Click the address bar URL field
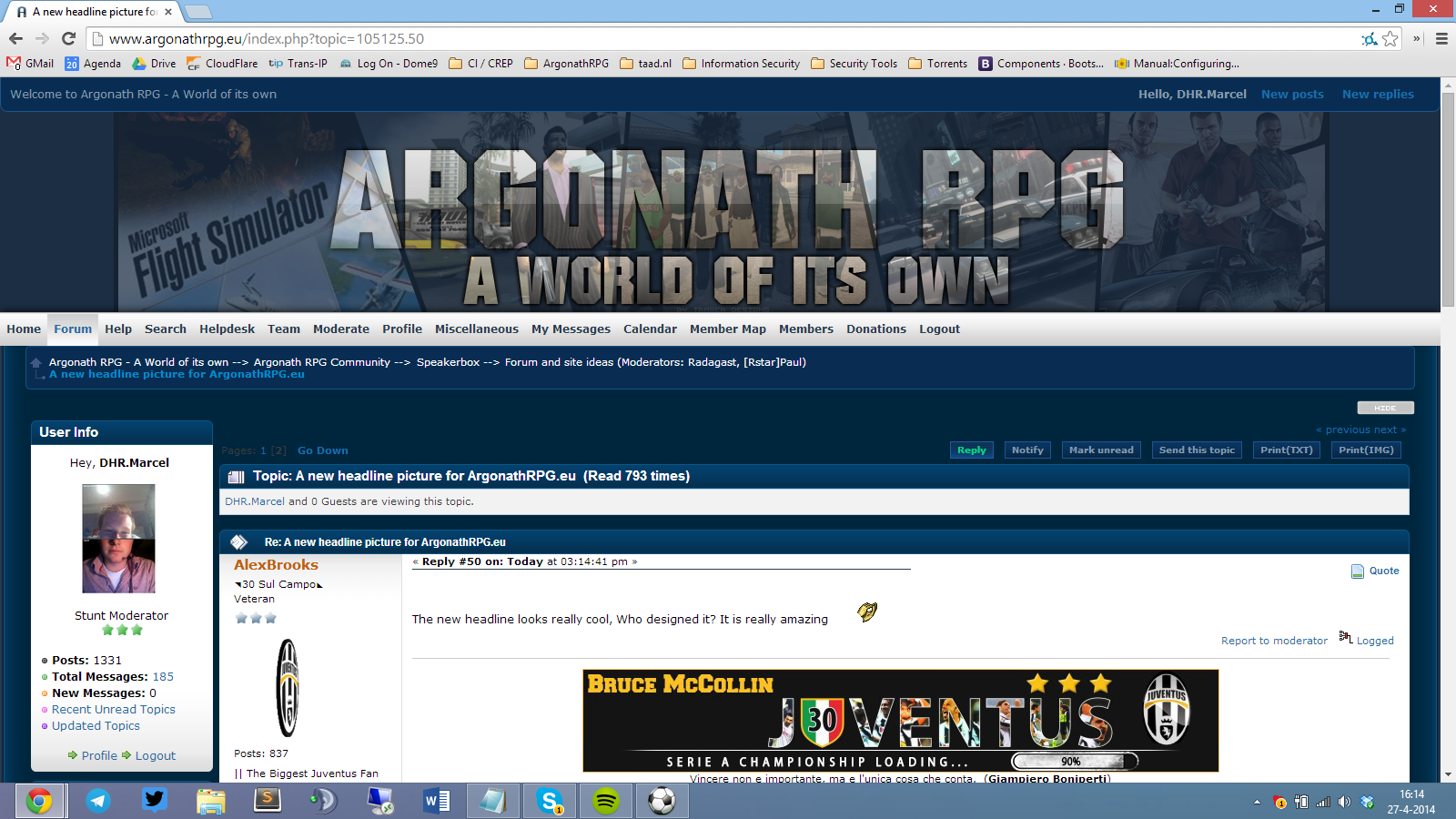Viewport: 1456px width, 819px height. [728, 38]
